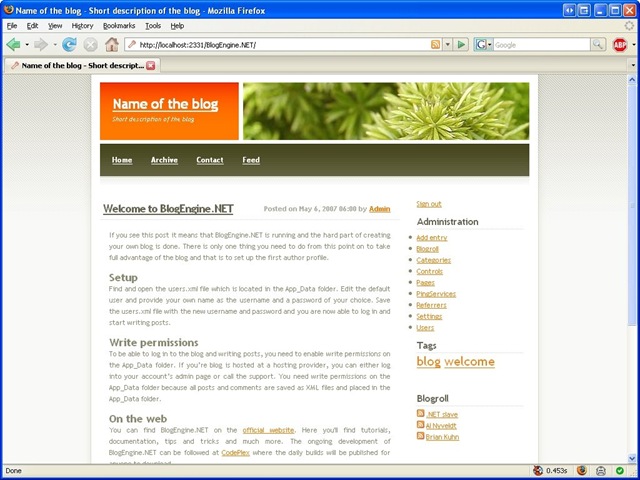Open the PingServices administration link
Image resolution: width=640 pixels, height=480 pixels.
point(436,294)
